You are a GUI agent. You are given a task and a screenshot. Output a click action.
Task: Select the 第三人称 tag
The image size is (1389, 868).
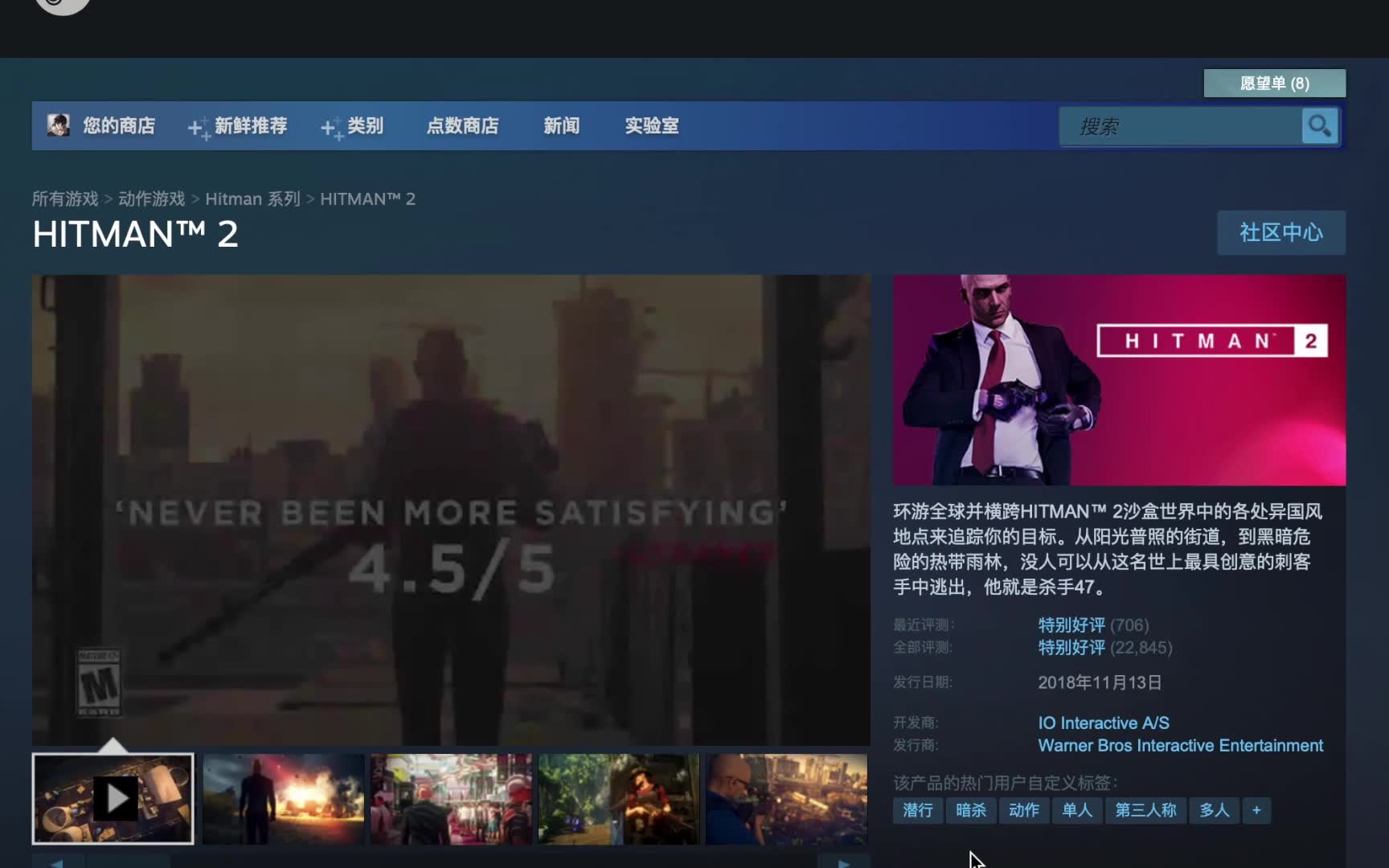pos(1145,810)
